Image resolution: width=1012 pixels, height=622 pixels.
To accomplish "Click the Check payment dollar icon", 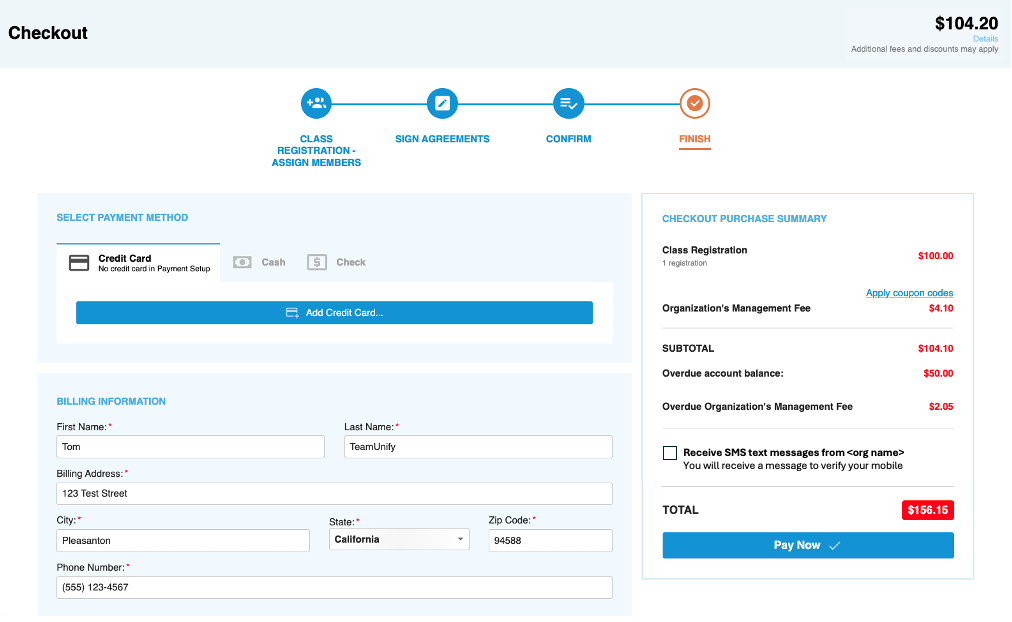I will tap(317, 262).
